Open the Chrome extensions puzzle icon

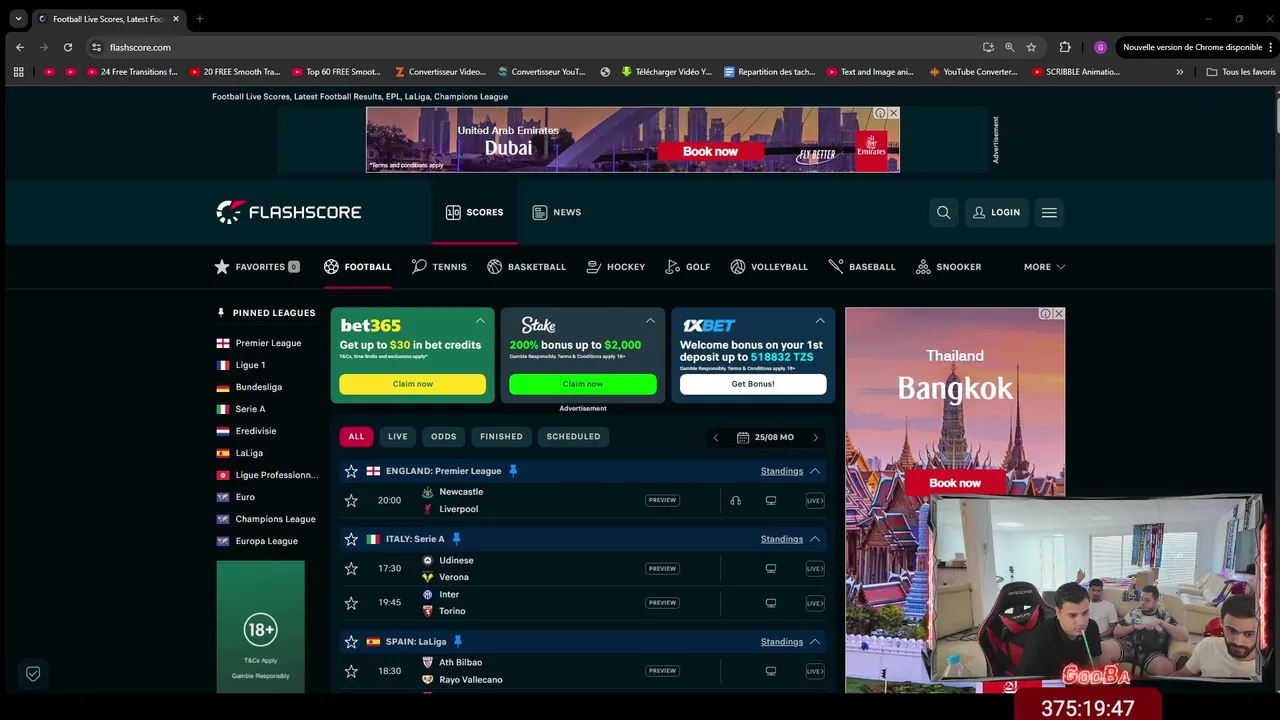pyautogui.click(x=1065, y=47)
